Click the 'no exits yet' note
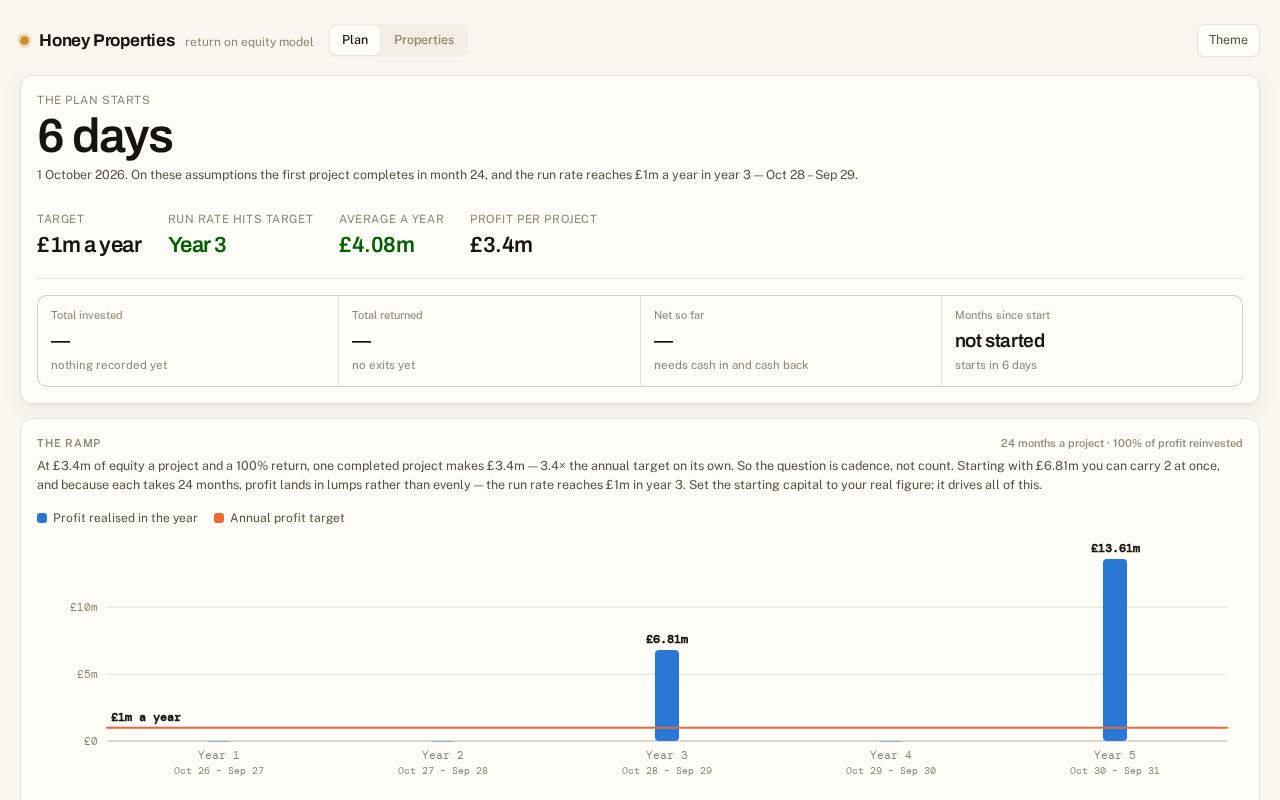1280x800 pixels. [383, 365]
